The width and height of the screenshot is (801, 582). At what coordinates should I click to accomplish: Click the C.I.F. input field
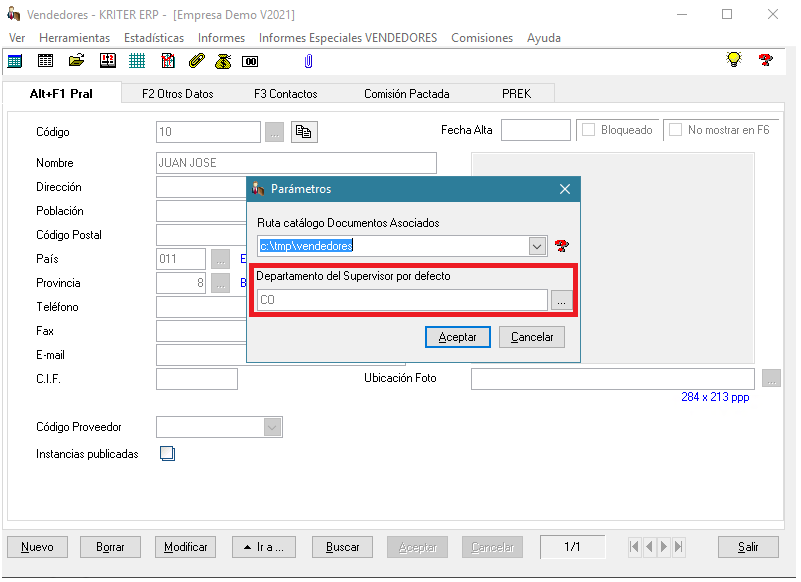197,379
